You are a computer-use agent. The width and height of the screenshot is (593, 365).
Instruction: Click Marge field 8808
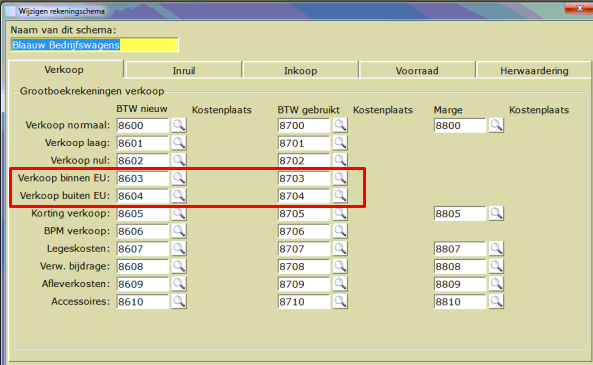(x=460, y=267)
